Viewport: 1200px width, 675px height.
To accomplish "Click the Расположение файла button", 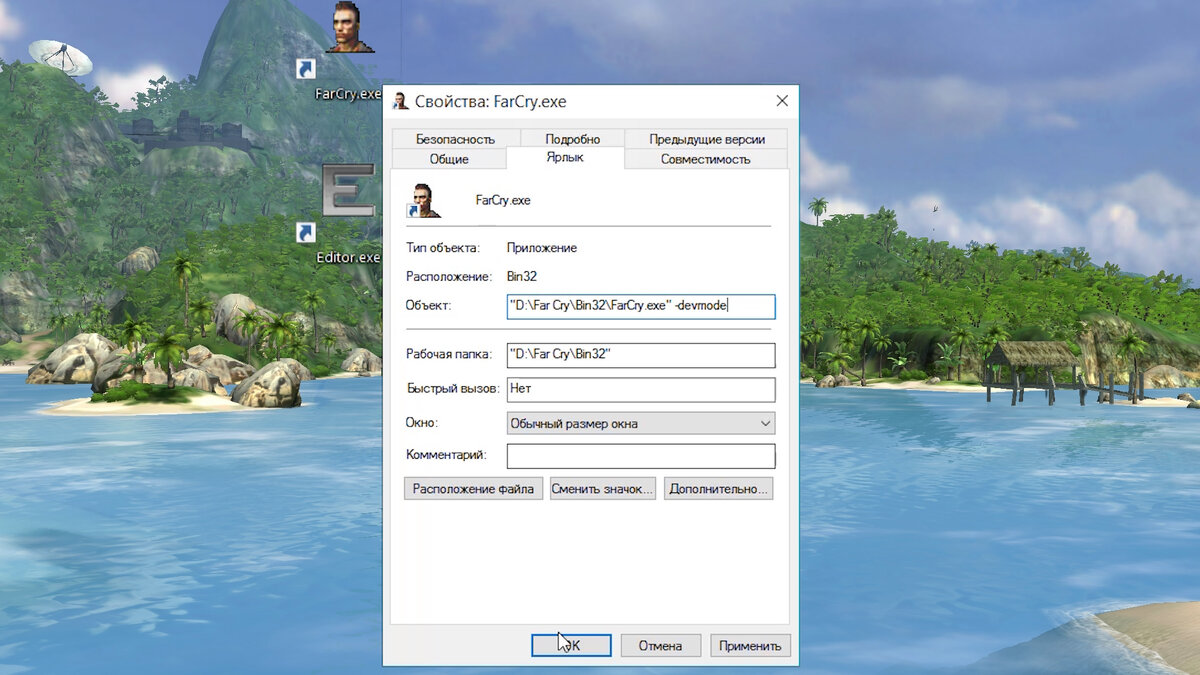I will (x=473, y=489).
